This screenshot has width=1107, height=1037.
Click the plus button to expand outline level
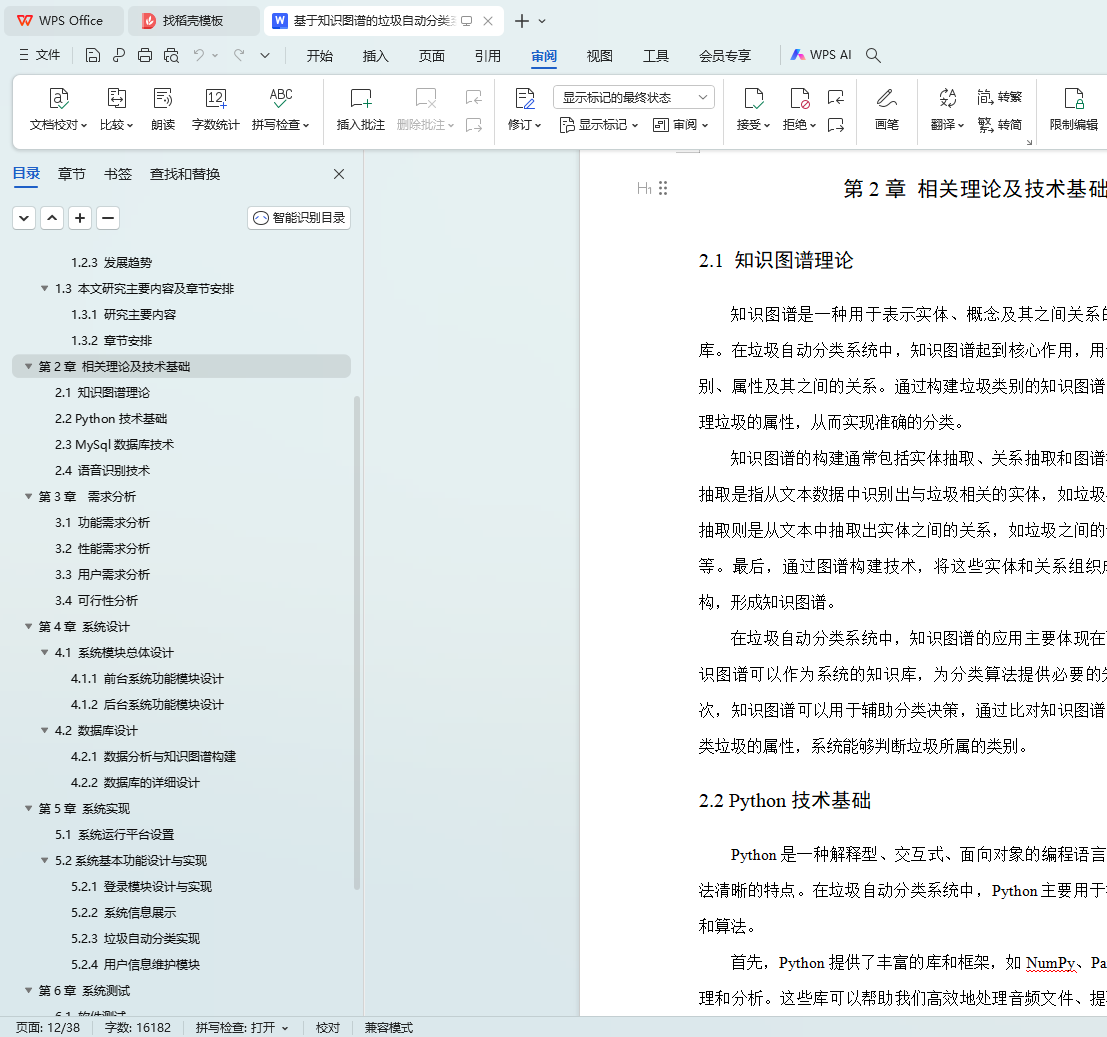(80, 218)
